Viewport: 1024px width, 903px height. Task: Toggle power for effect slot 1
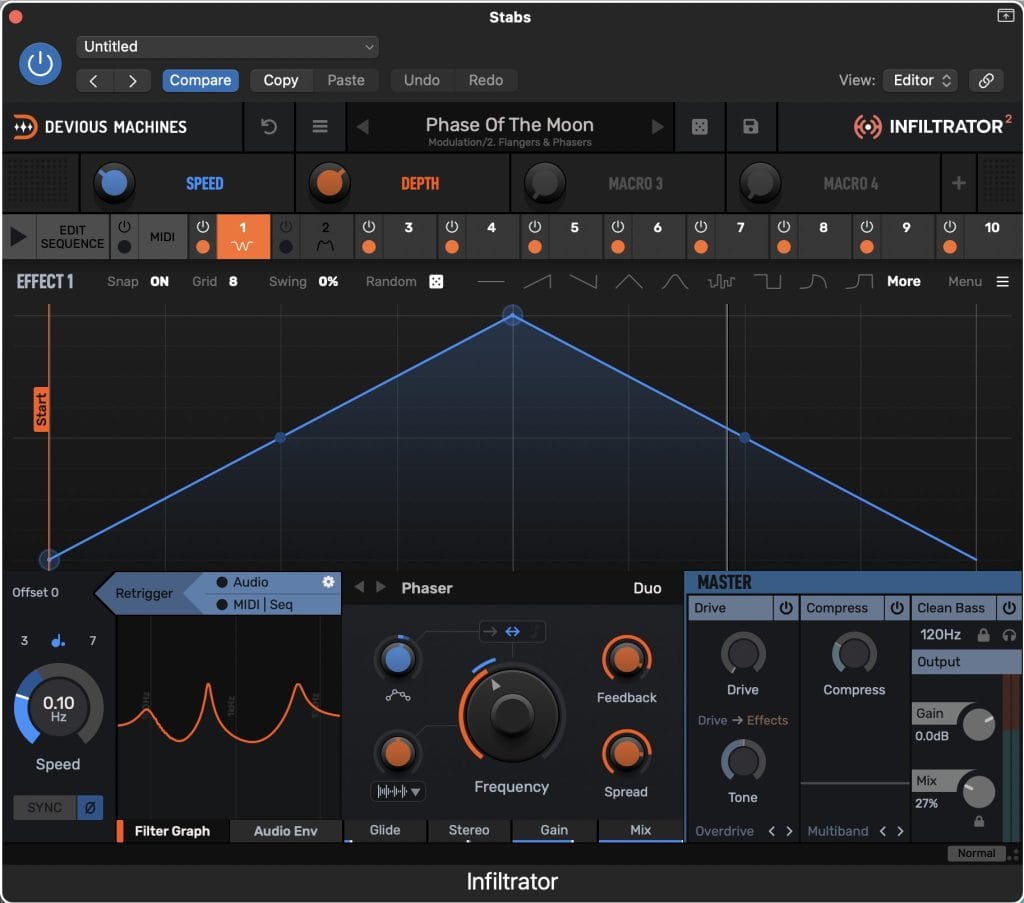(202, 227)
